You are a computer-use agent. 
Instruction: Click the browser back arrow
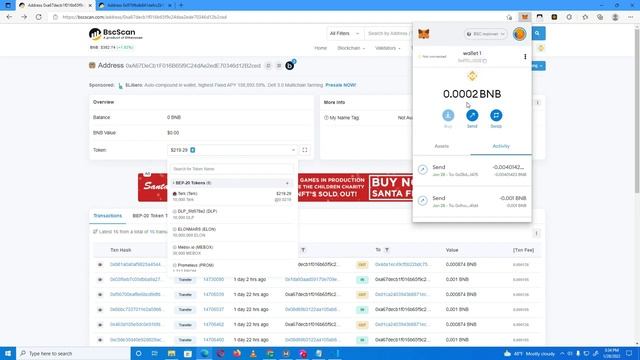(9, 17)
